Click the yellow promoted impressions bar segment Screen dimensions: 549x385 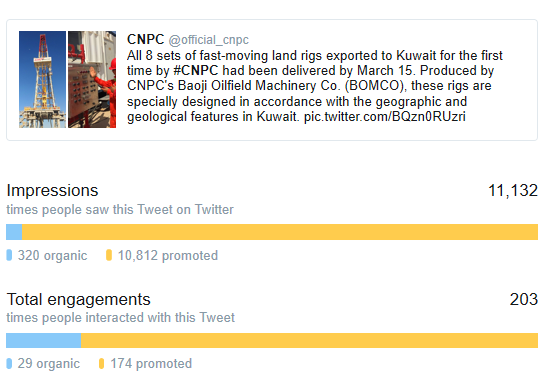280,232
